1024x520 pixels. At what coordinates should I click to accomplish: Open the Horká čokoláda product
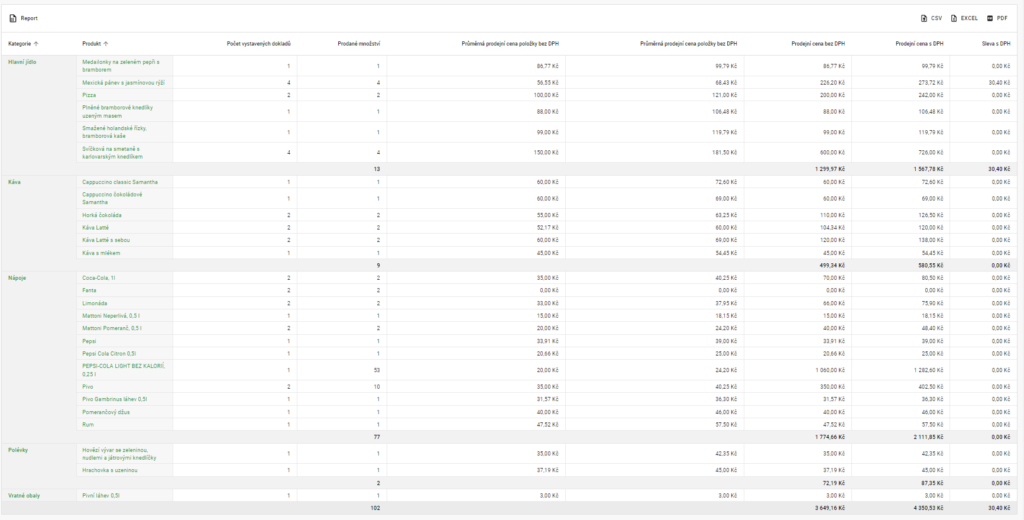[x=101, y=215]
